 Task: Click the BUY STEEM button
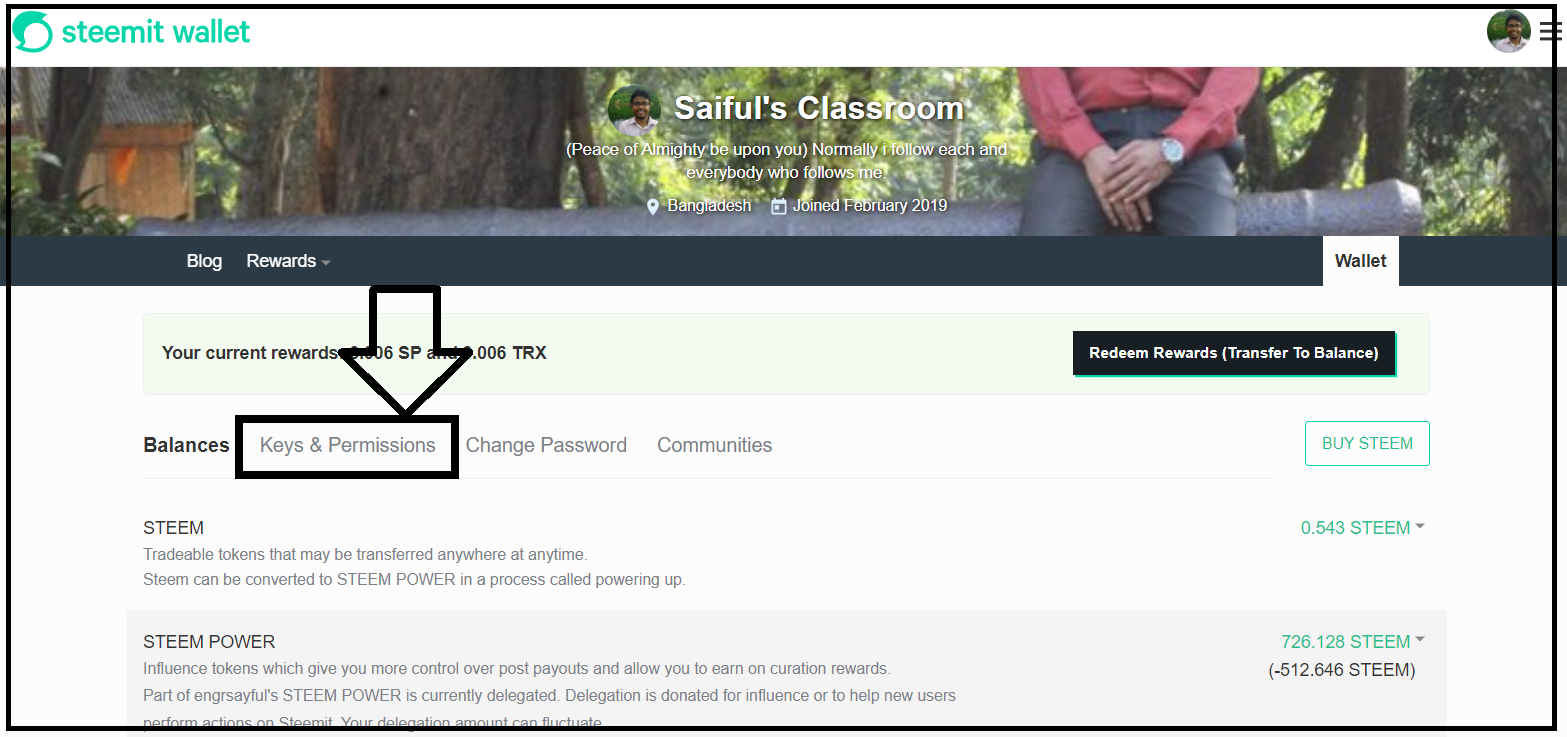click(1367, 444)
